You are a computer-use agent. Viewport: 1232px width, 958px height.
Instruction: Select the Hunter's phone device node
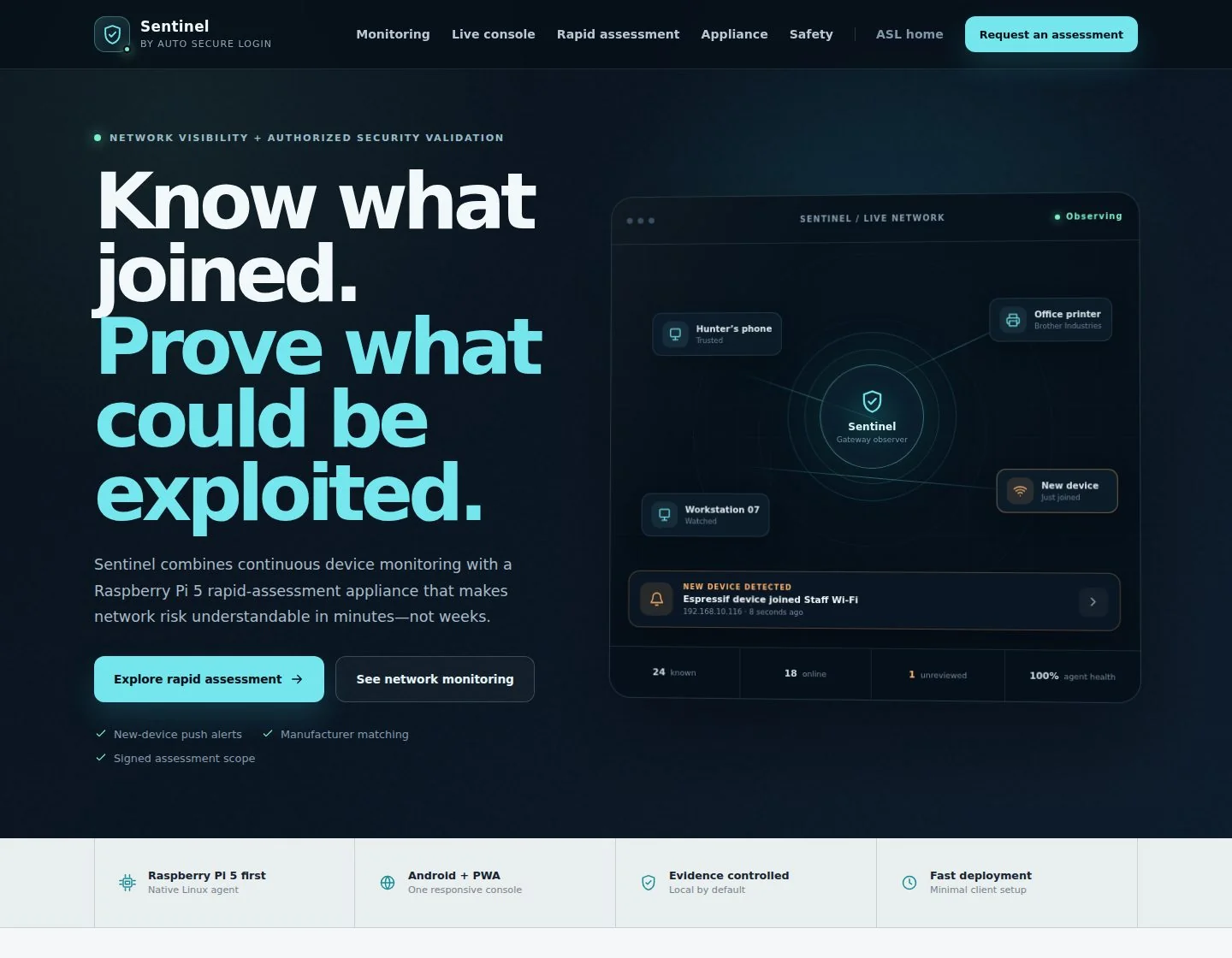pyautogui.click(x=717, y=334)
